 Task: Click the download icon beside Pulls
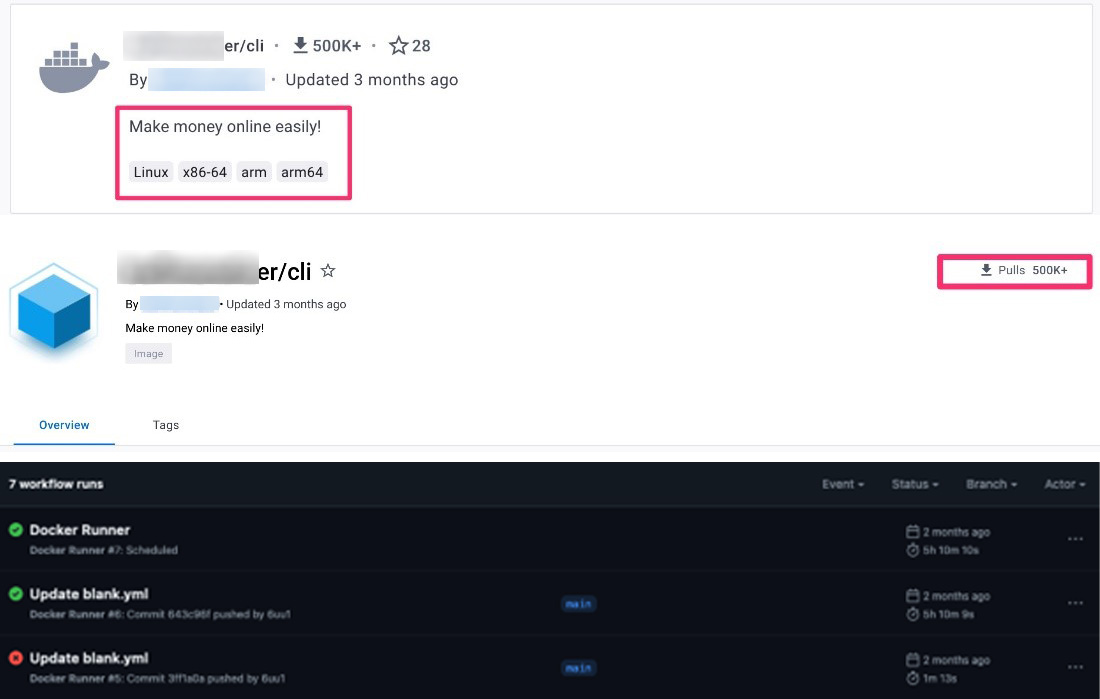click(x=986, y=270)
